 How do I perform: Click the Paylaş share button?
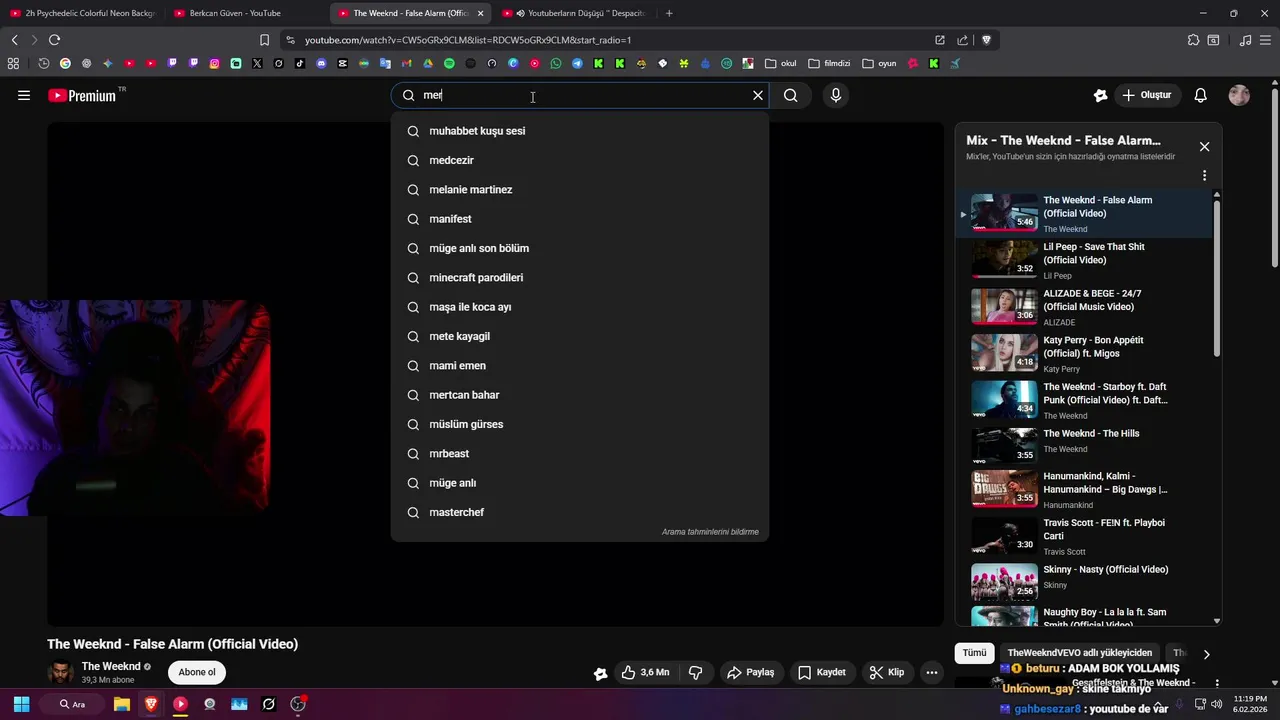(751, 672)
